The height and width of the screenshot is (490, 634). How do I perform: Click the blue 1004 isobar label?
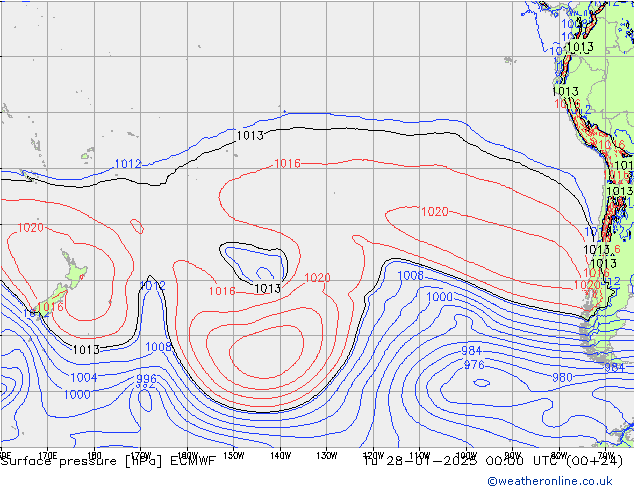(84, 378)
